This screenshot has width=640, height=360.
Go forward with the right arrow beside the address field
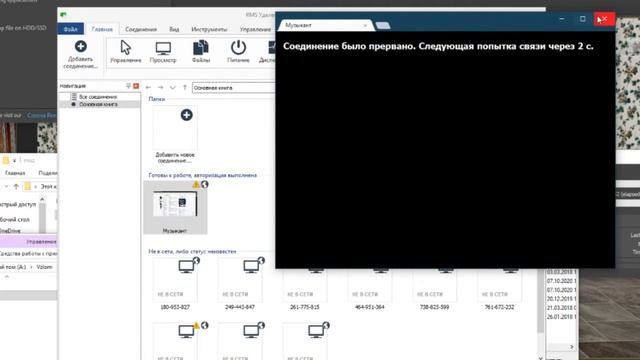[161, 87]
